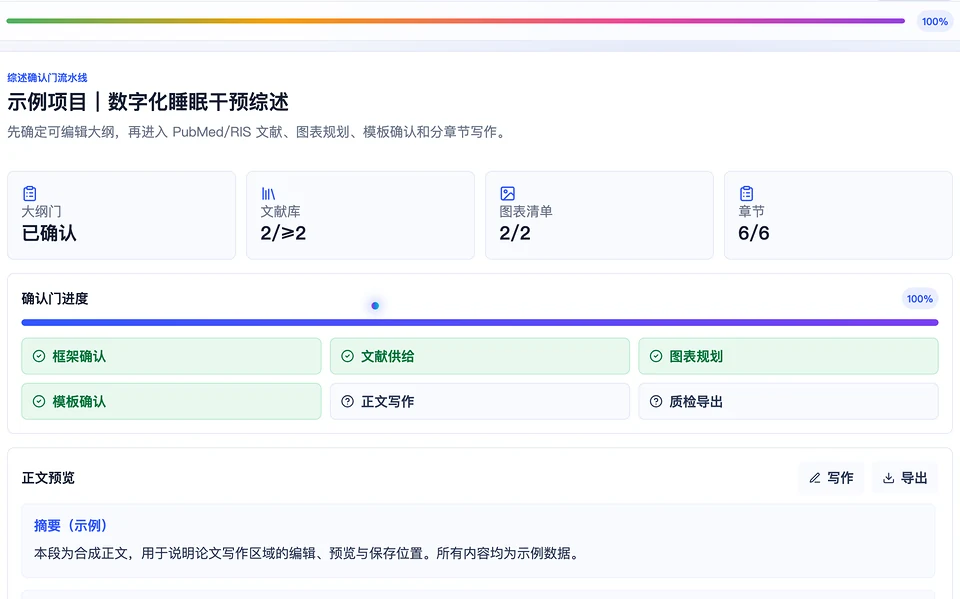Click the library icon on 文献库 card
The width and height of the screenshot is (960, 599).
pos(268,194)
